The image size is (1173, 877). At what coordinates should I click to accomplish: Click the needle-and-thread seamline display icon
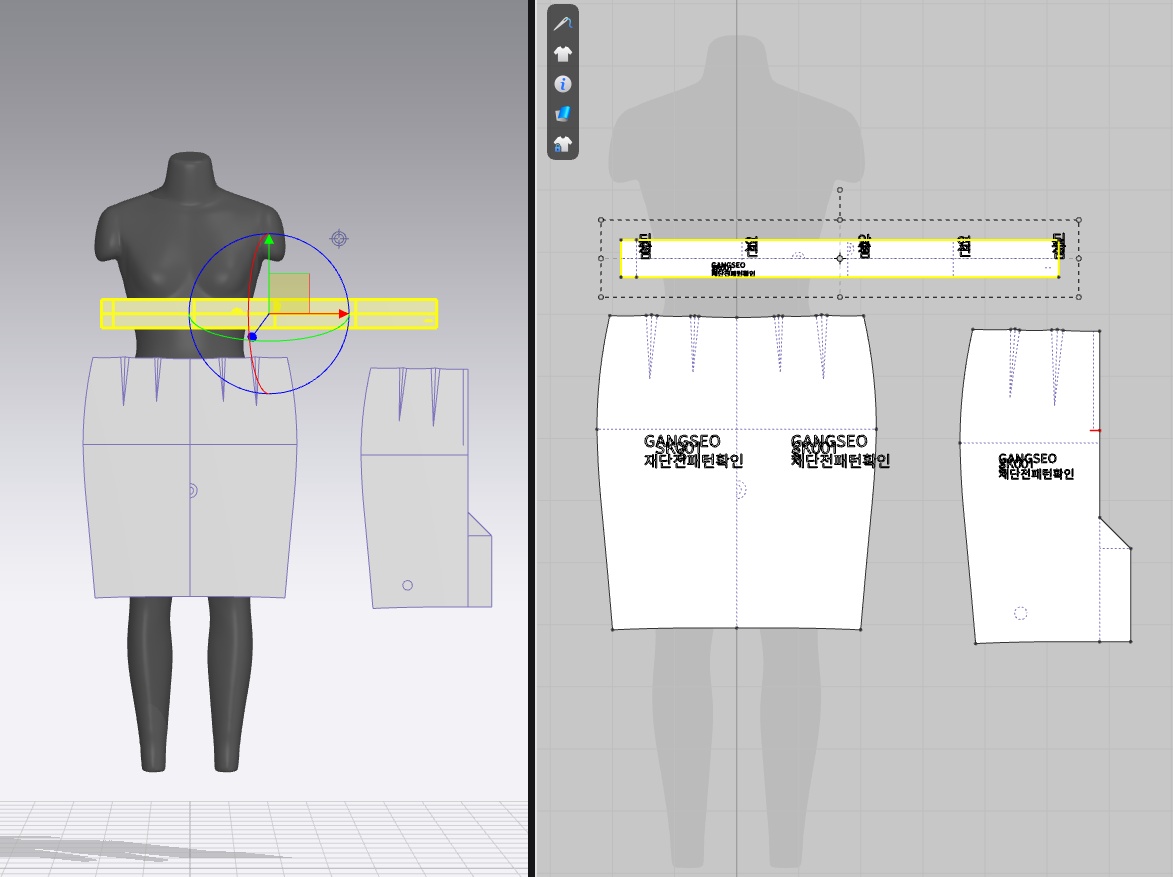click(563, 23)
